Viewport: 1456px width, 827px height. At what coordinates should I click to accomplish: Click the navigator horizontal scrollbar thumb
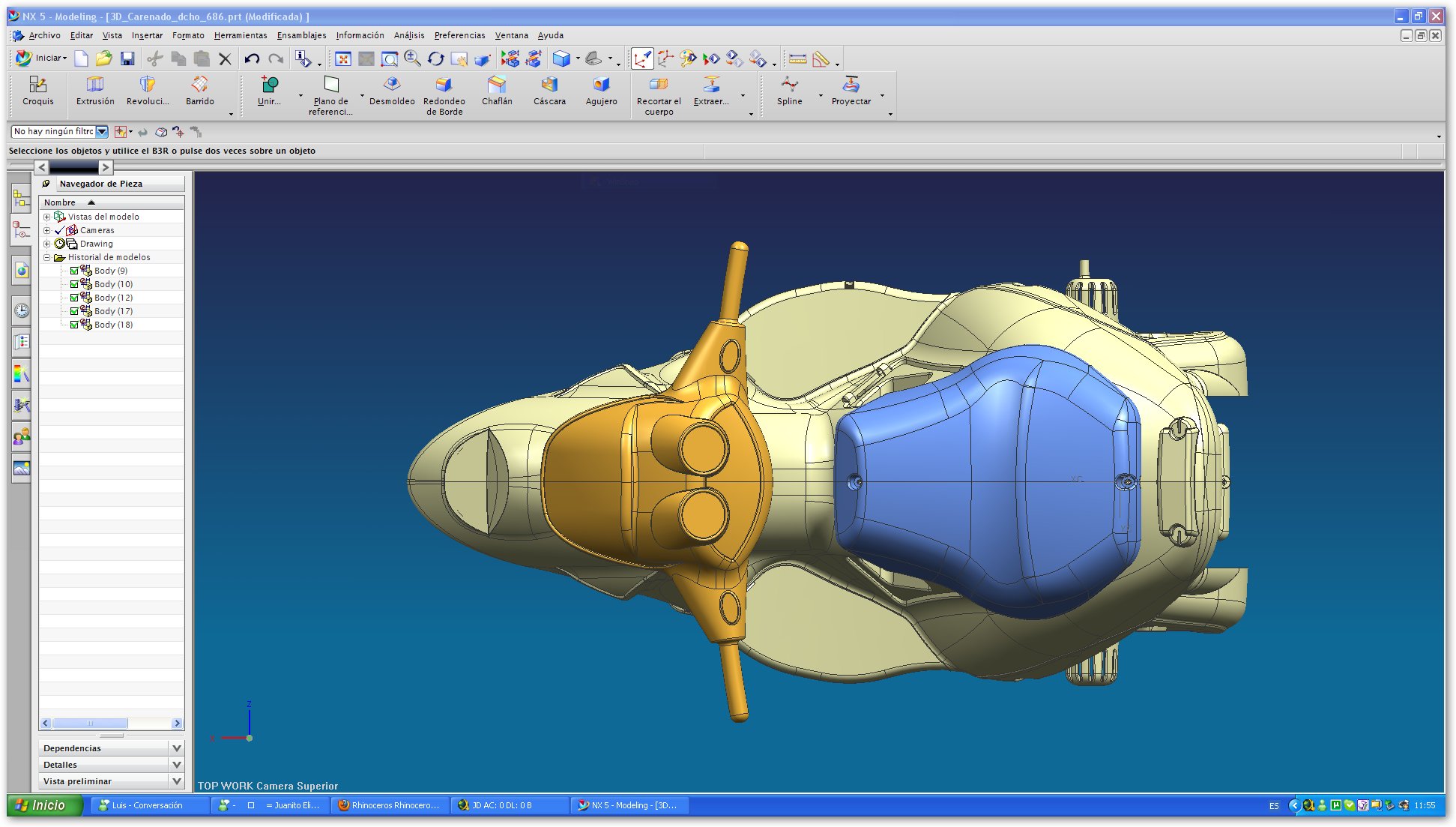[90, 724]
